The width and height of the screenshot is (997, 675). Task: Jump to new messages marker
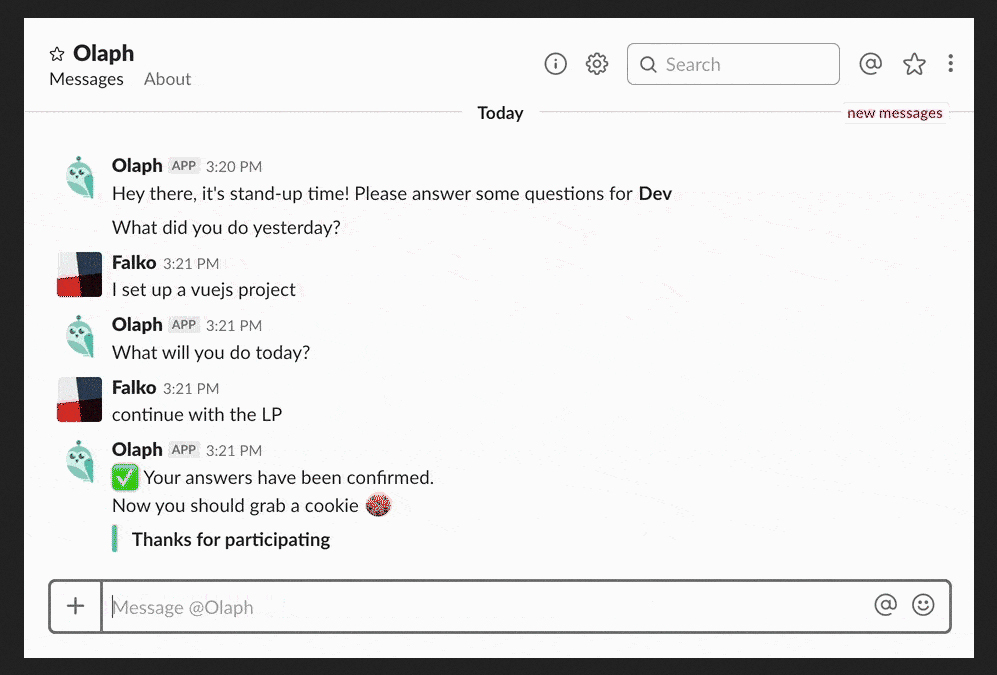pos(894,113)
